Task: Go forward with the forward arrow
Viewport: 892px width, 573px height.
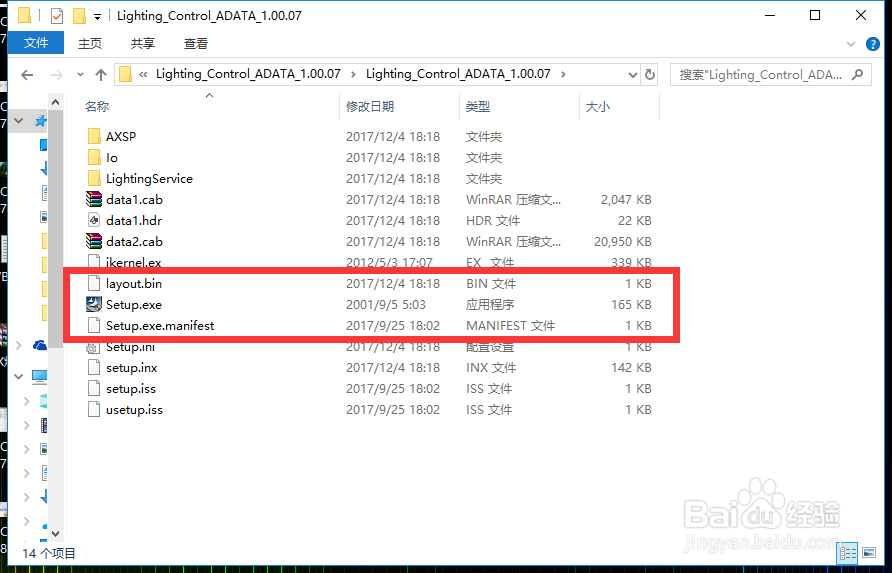Action: 56,75
